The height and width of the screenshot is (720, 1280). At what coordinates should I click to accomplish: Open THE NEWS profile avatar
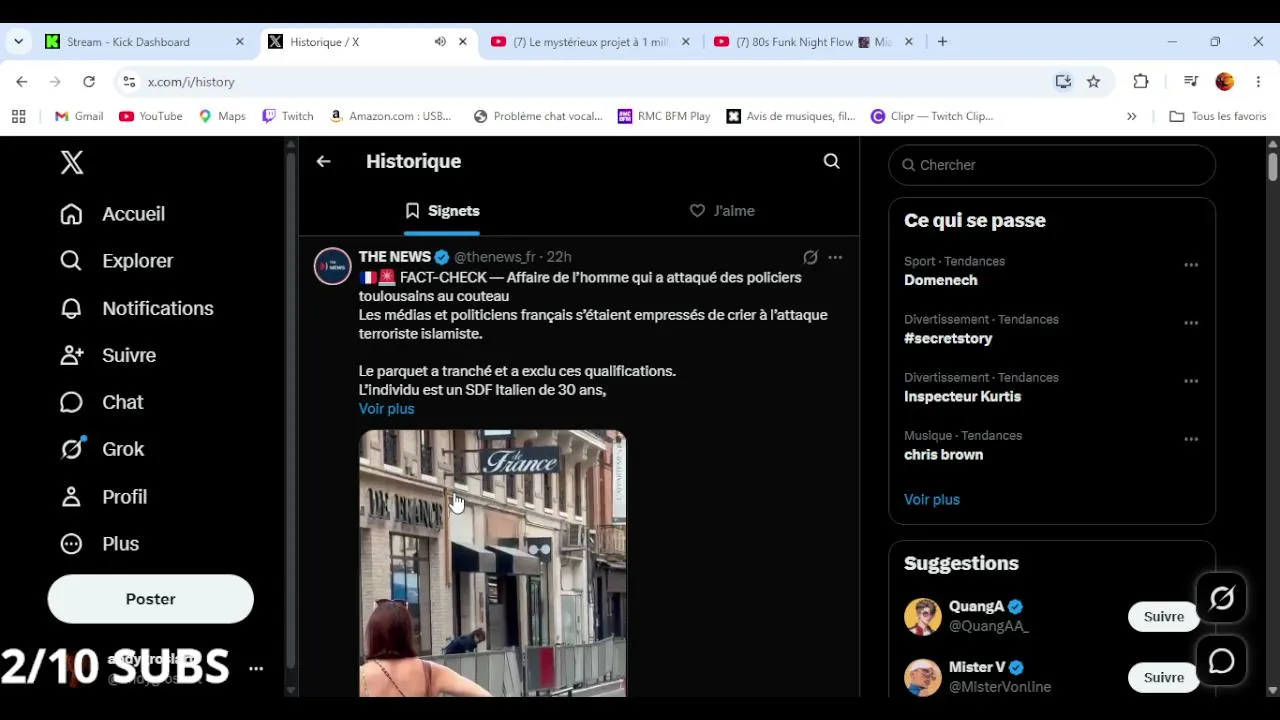[333, 266]
